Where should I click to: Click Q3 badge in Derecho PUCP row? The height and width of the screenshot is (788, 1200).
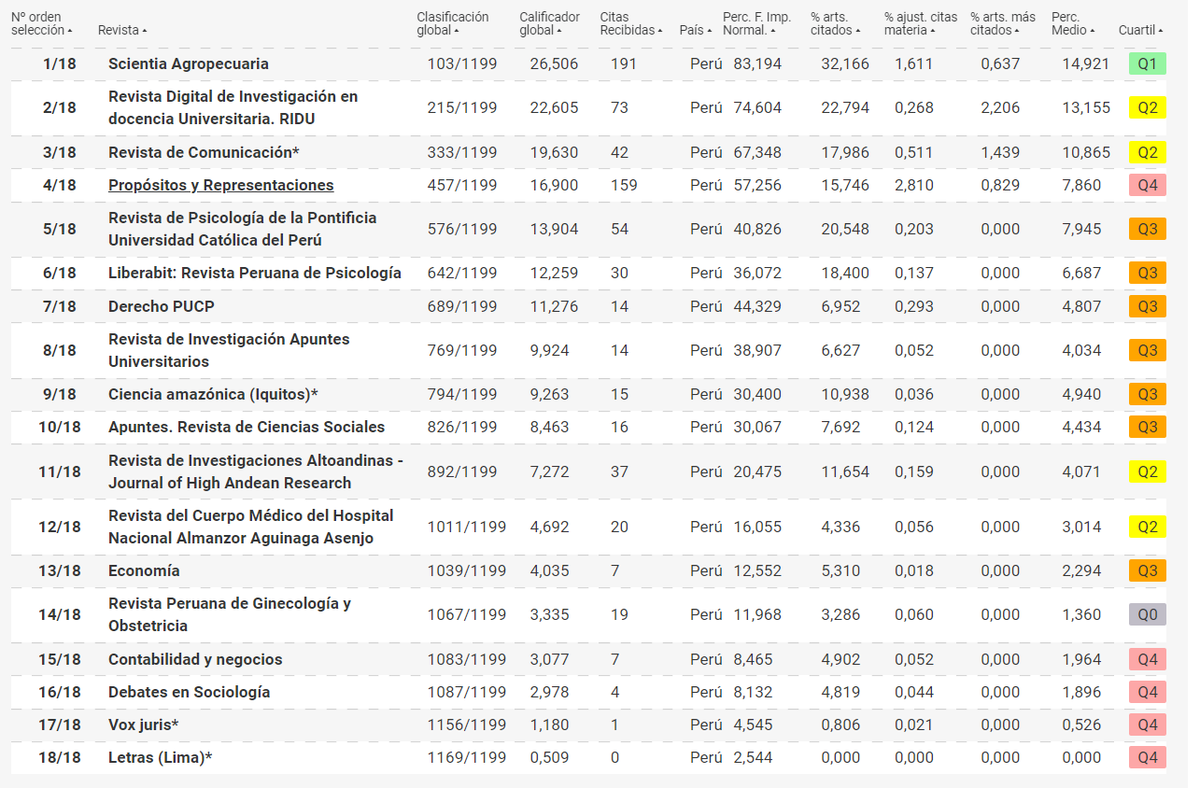[x=1147, y=306]
